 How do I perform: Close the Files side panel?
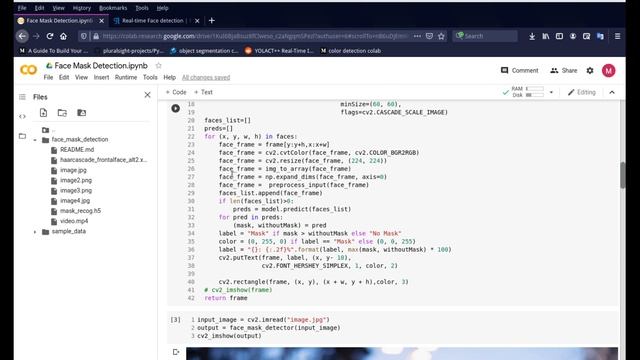click(x=147, y=95)
